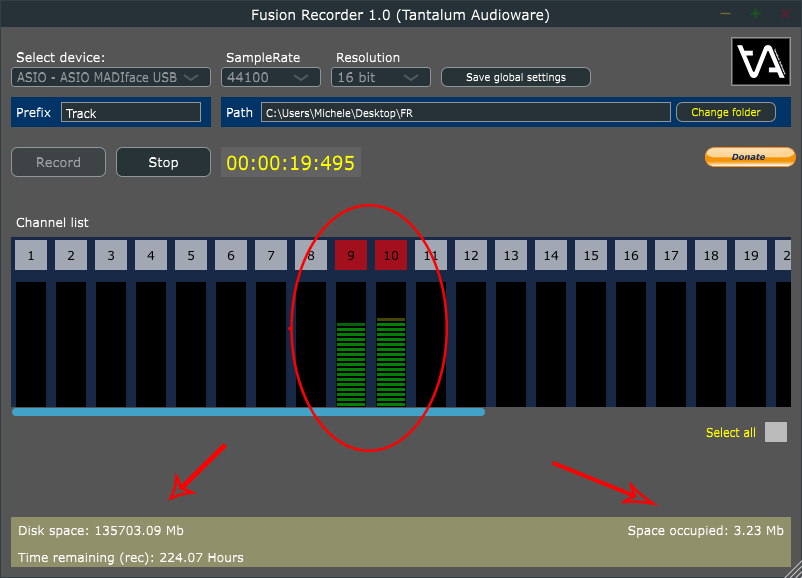Open the Select device dropdown
Viewport: 802px width, 578px height.
coord(110,77)
